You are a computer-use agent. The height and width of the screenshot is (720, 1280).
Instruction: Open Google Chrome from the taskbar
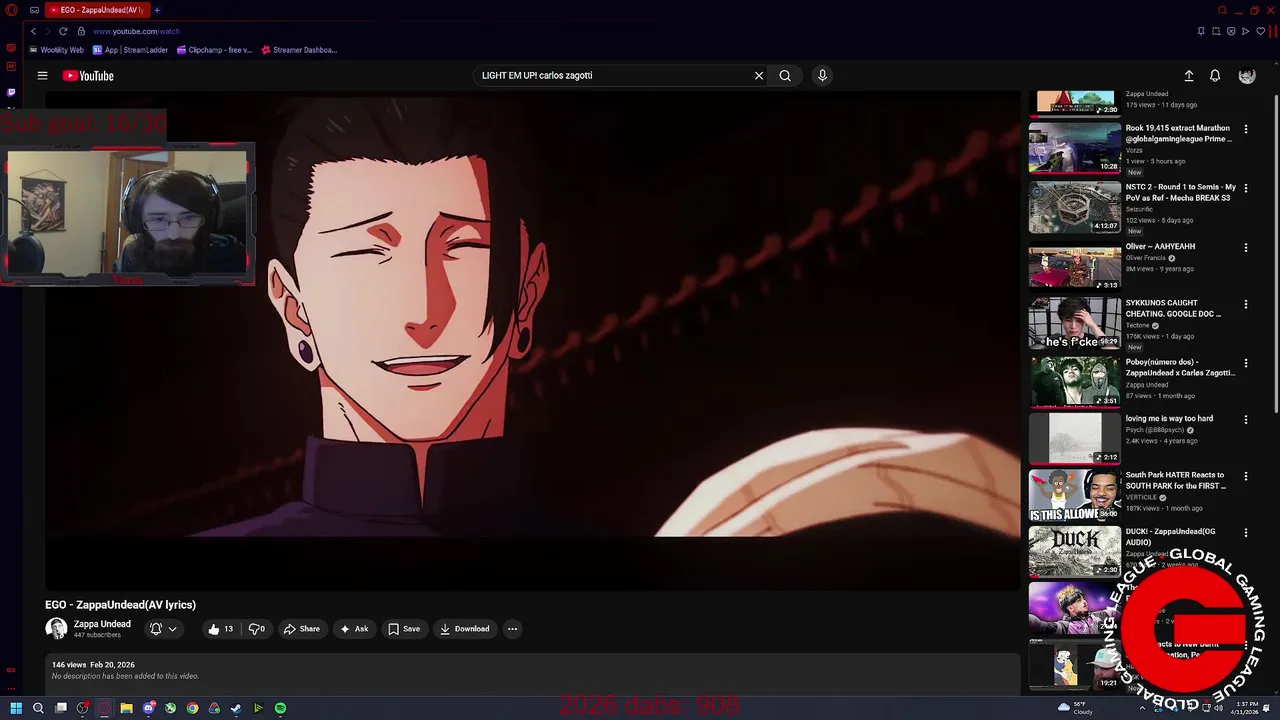(192, 708)
